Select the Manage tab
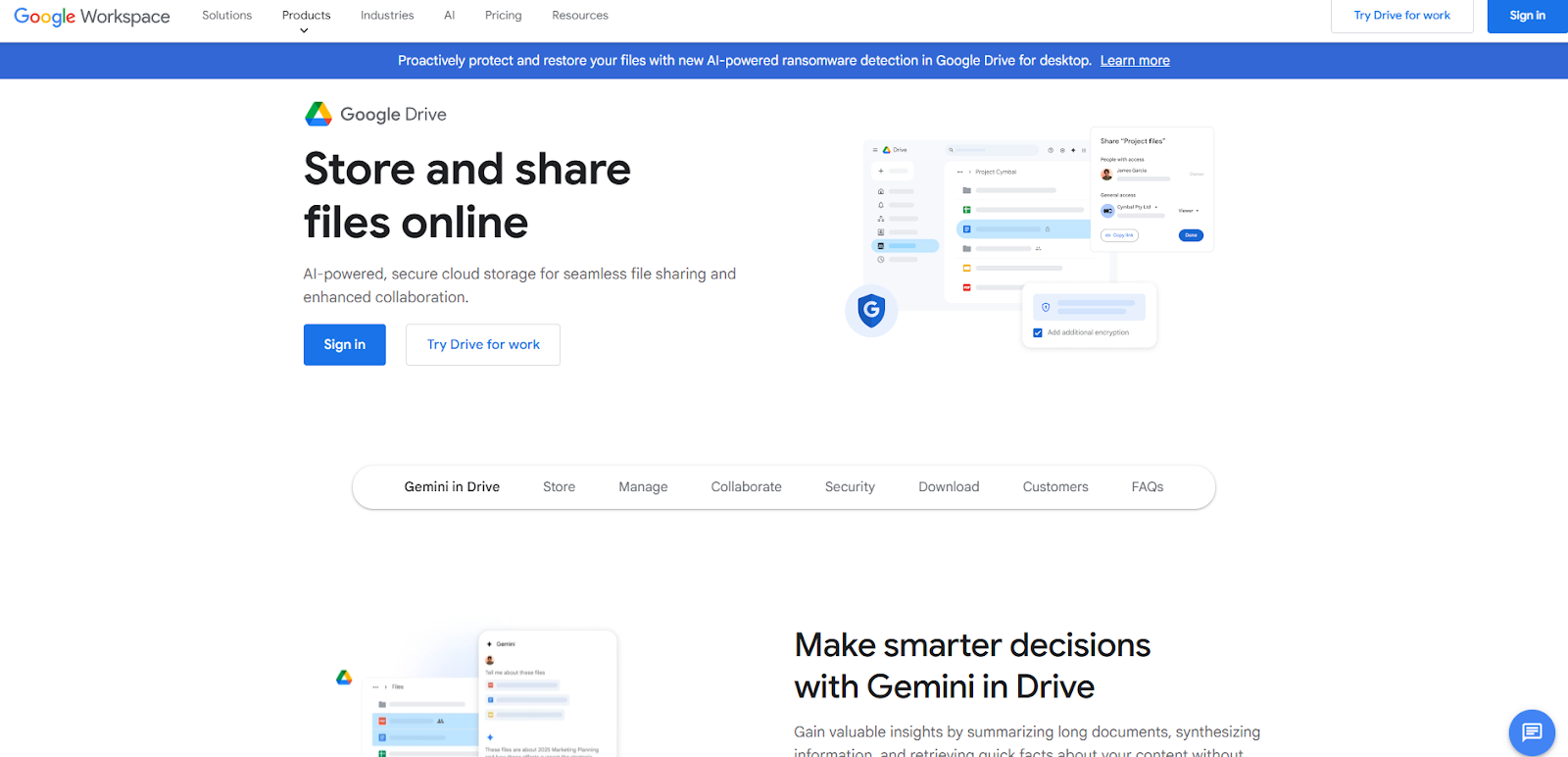The image size is (1568, 757). click(643, 487)
